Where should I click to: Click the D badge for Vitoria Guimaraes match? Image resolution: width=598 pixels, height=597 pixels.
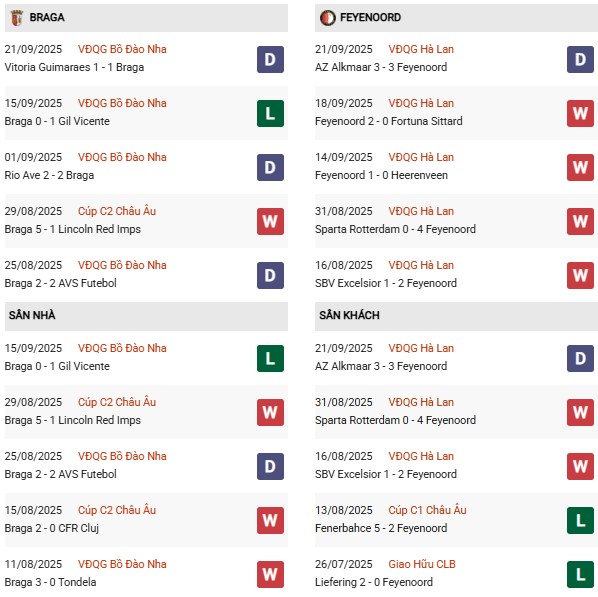270,60
